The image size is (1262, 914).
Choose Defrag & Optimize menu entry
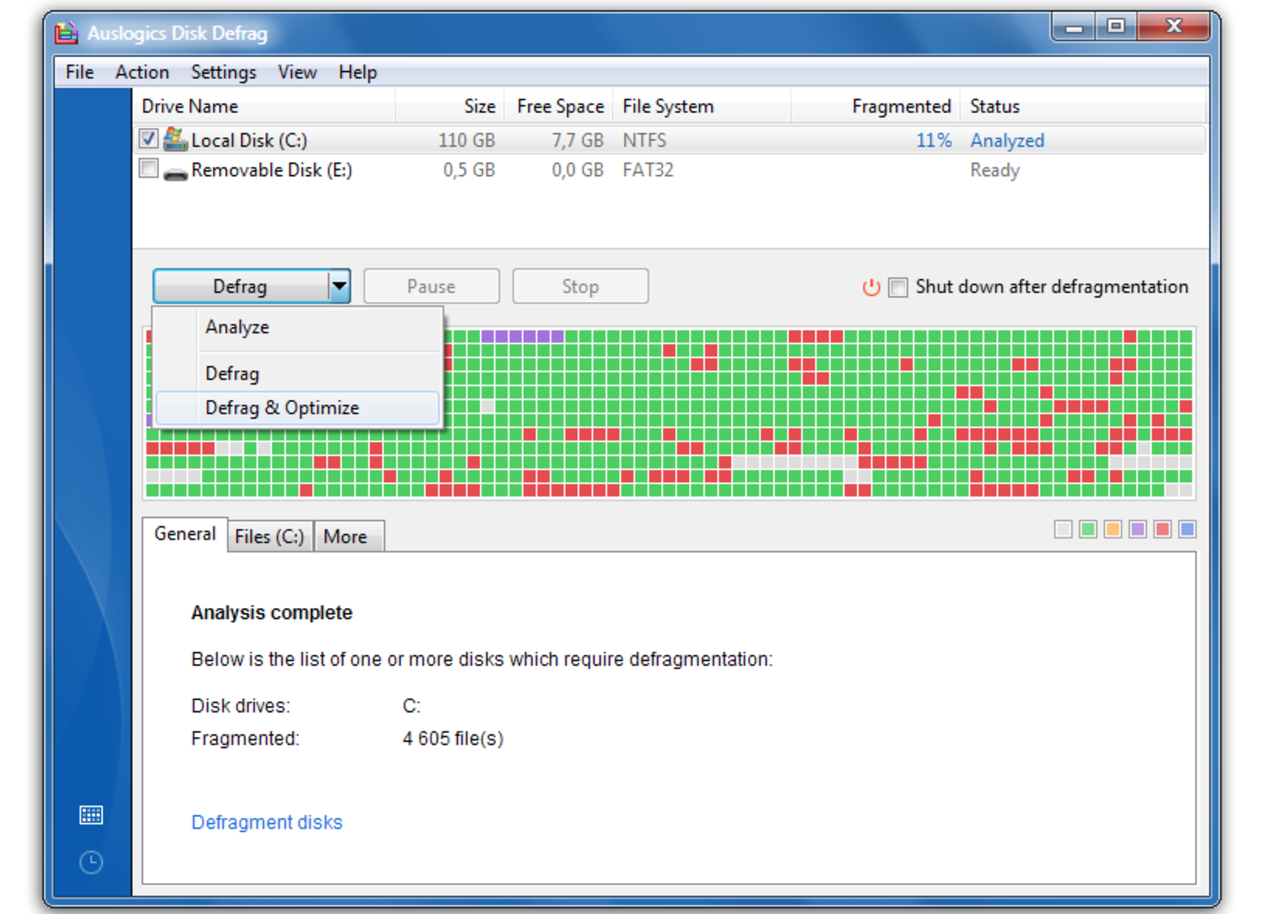coord(297,408)
